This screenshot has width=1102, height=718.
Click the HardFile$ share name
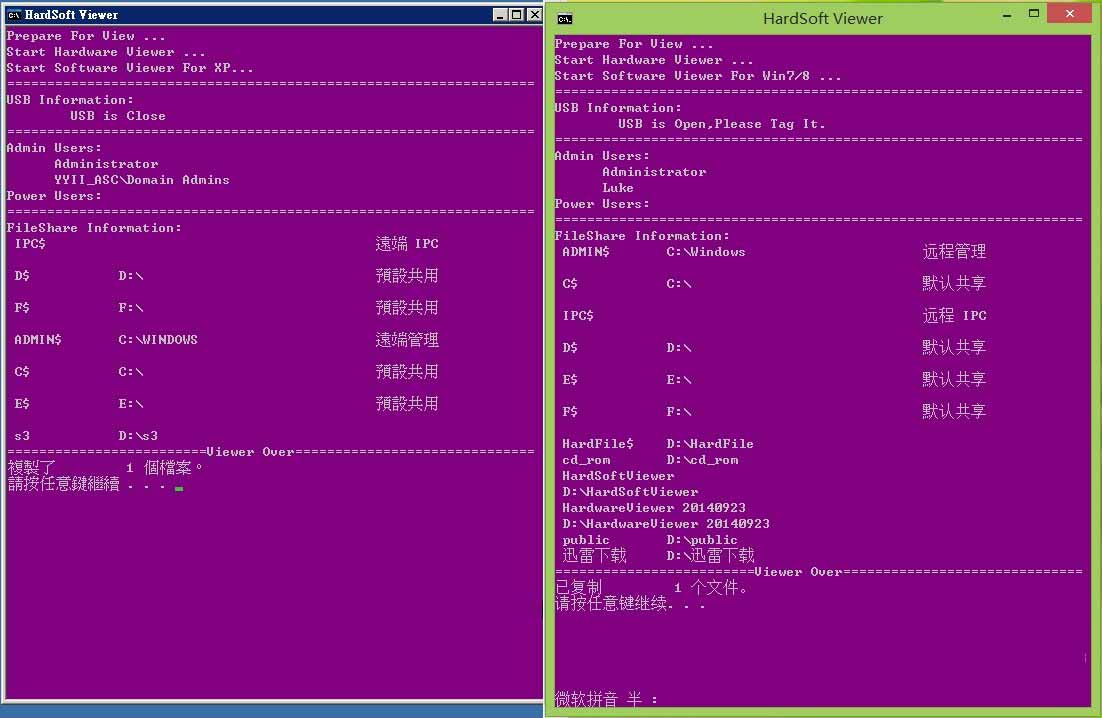click(597, 444)
